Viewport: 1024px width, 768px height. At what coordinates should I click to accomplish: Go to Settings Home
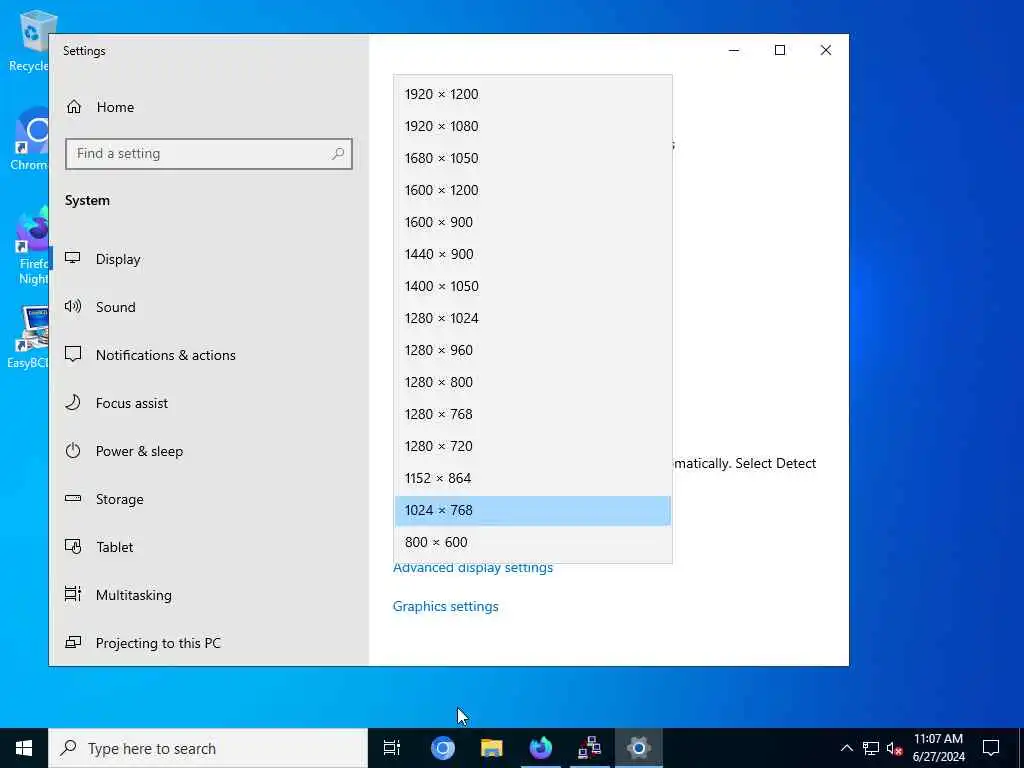tap(209, 107)
